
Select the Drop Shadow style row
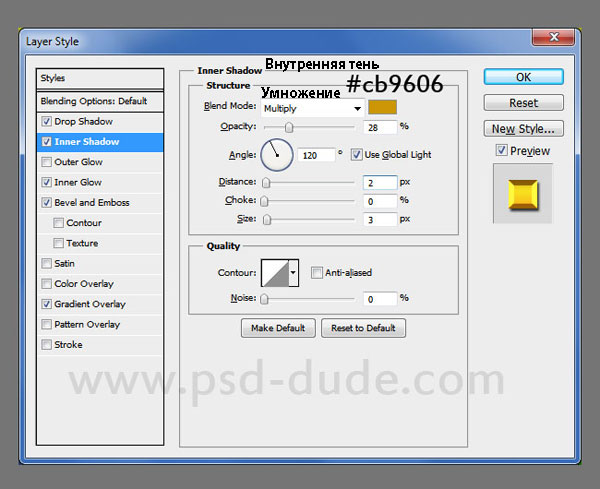click(100, 121)
